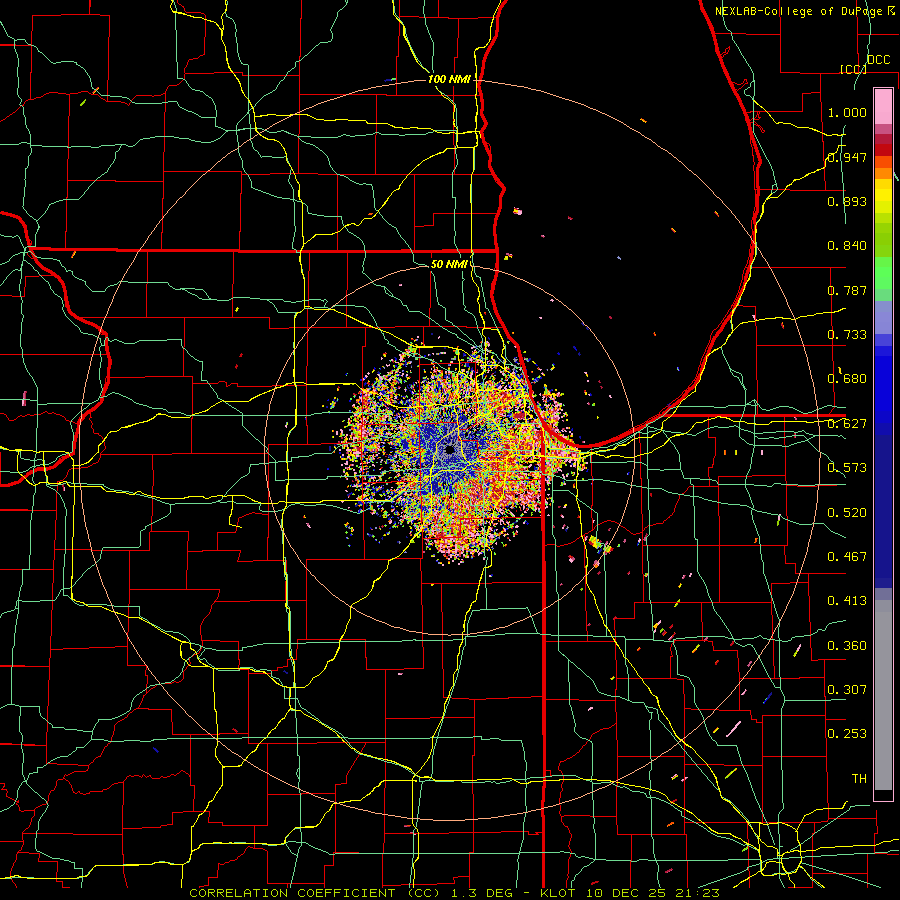Click the 50 NMI range ring label
This screenshot has width=900, height=900.
(449, 264)
